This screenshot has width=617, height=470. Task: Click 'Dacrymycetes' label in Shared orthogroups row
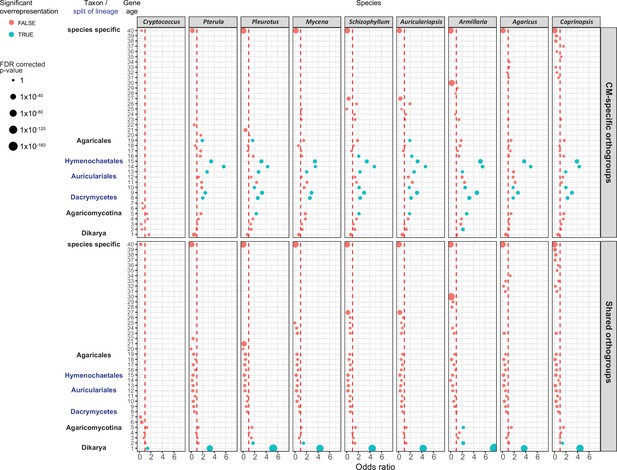pos(94,412)
